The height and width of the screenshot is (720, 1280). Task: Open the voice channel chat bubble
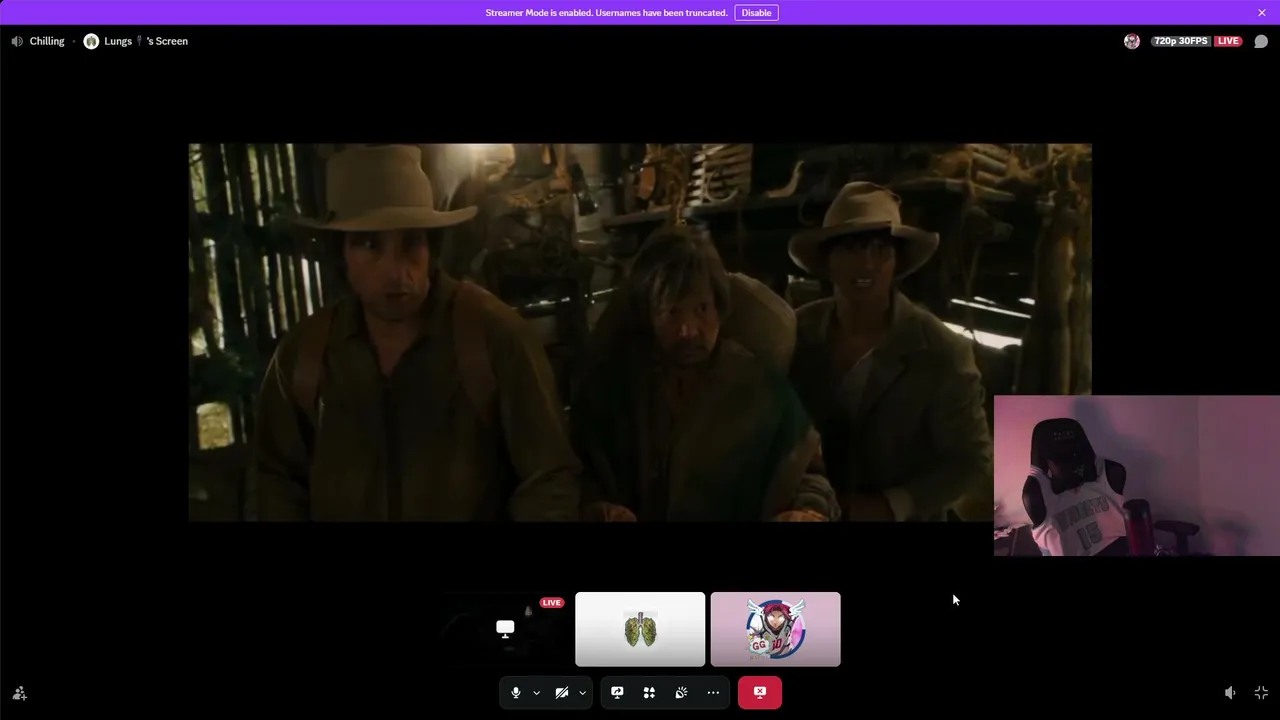(1261, 41)
